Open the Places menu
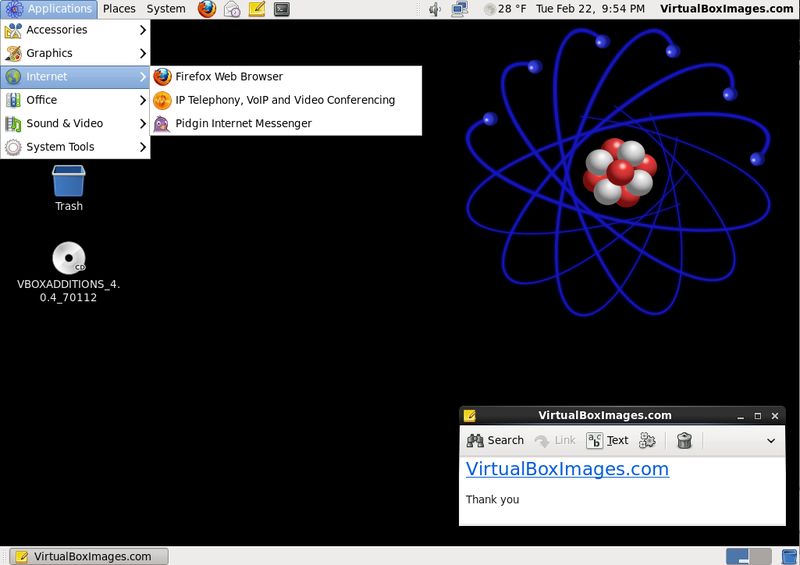 click(119, 9)
